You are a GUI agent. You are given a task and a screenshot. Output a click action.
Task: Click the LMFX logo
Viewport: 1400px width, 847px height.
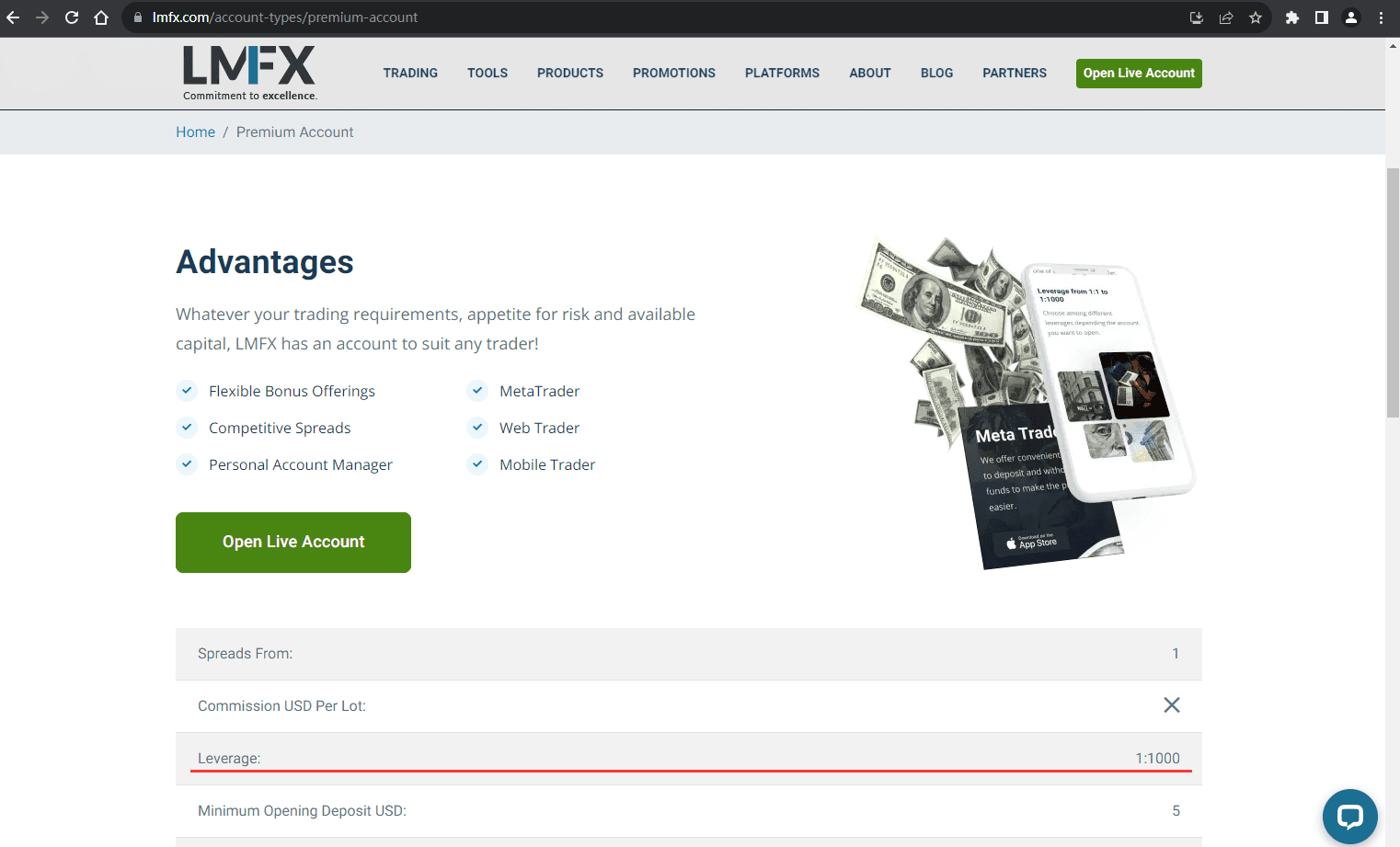[249, 73]
